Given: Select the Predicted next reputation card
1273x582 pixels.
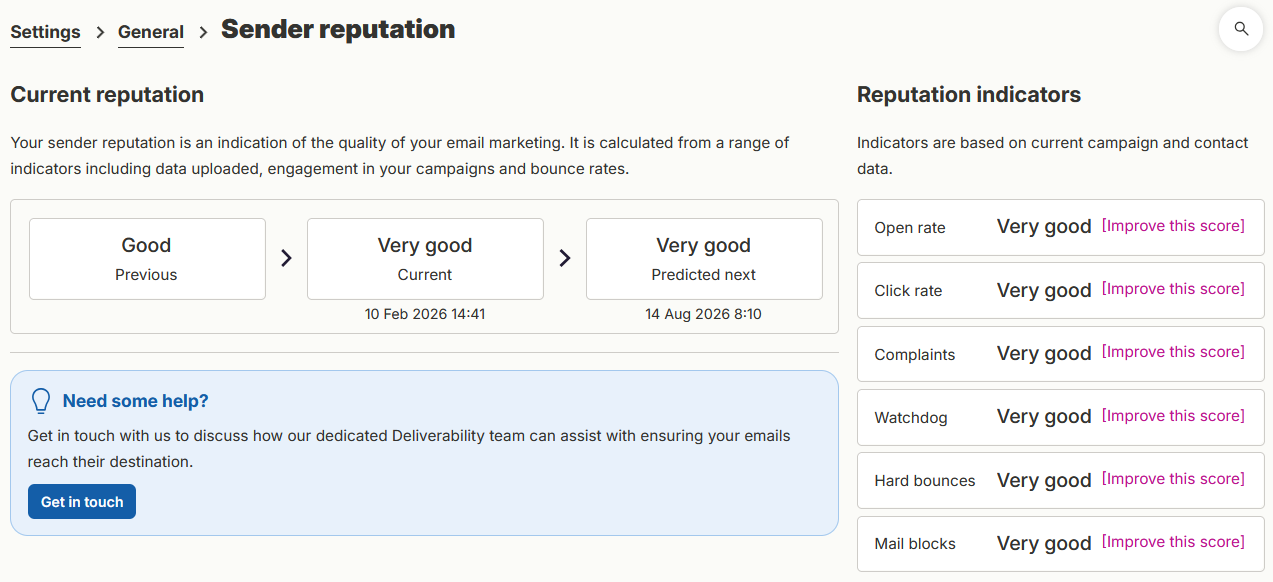Looking at the screenshot, I should click(x=704, y=259).
